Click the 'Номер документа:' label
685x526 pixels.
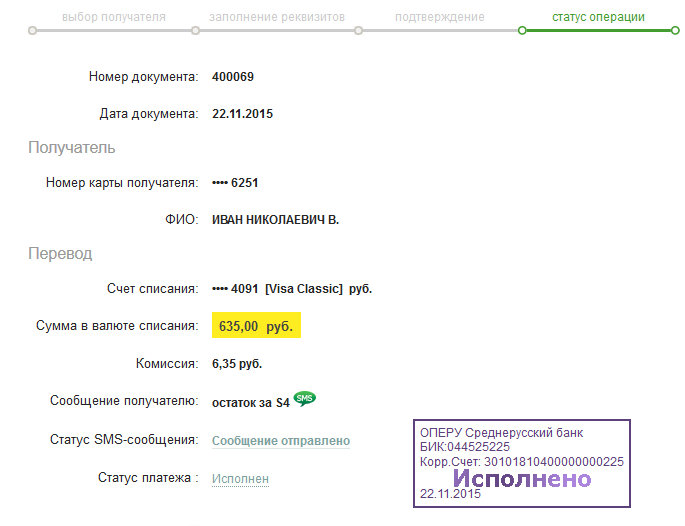[144, 77]
